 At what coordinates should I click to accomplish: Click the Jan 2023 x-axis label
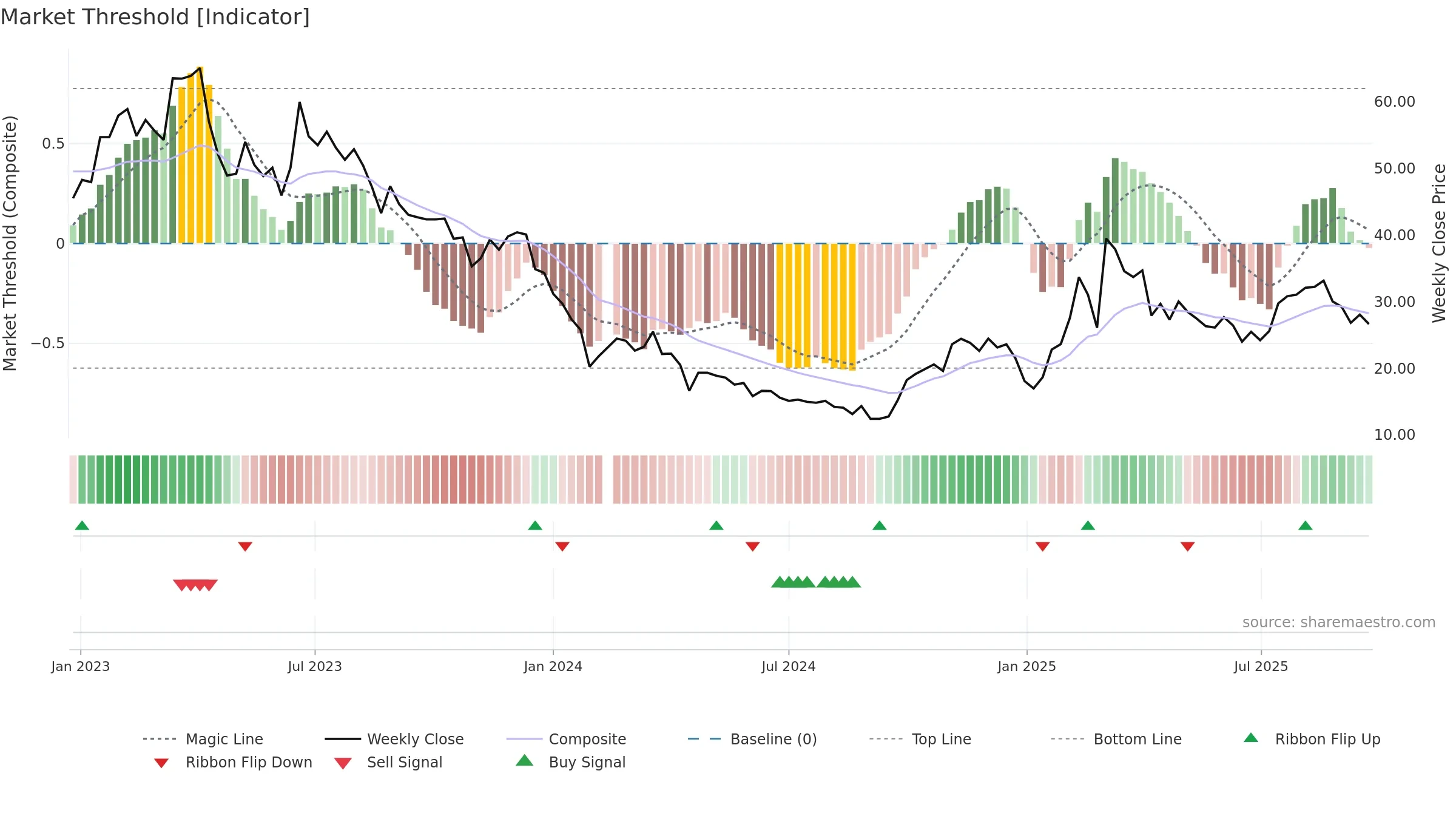click(81, 667)
